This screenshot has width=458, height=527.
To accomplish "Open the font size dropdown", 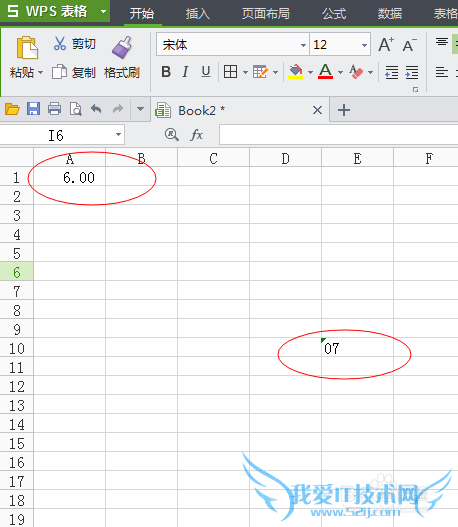I will (364, 45).
